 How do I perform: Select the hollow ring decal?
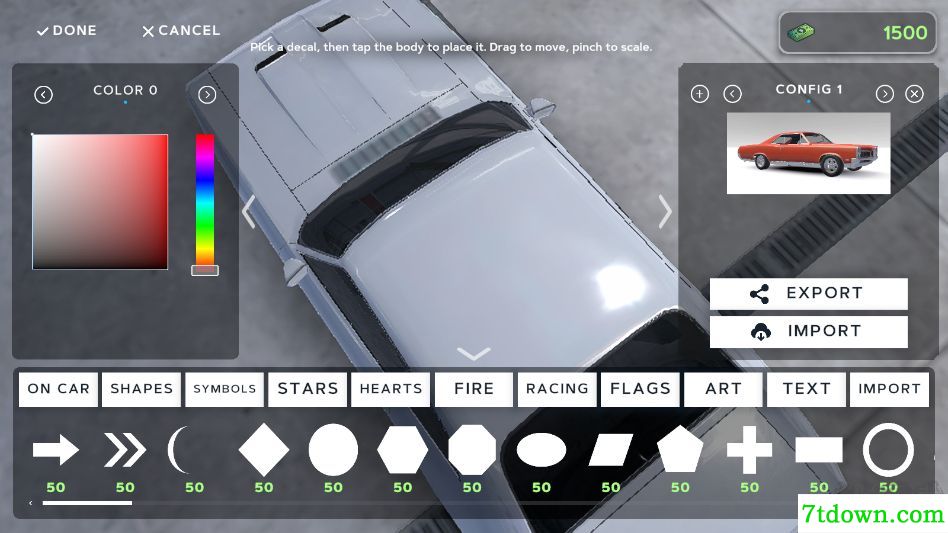click(888, 450)
